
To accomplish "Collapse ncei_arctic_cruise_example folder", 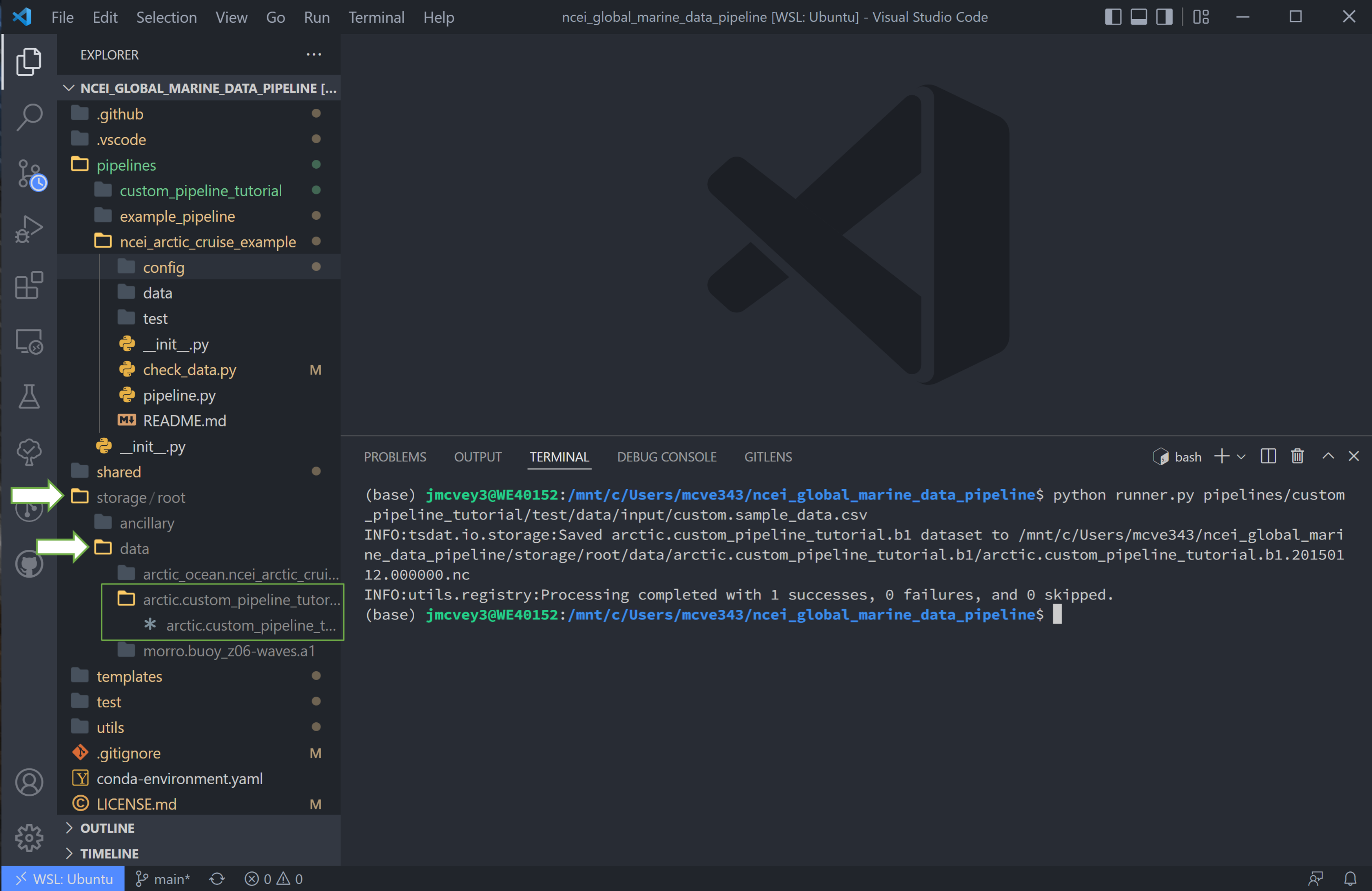I will tap(199, 241).
